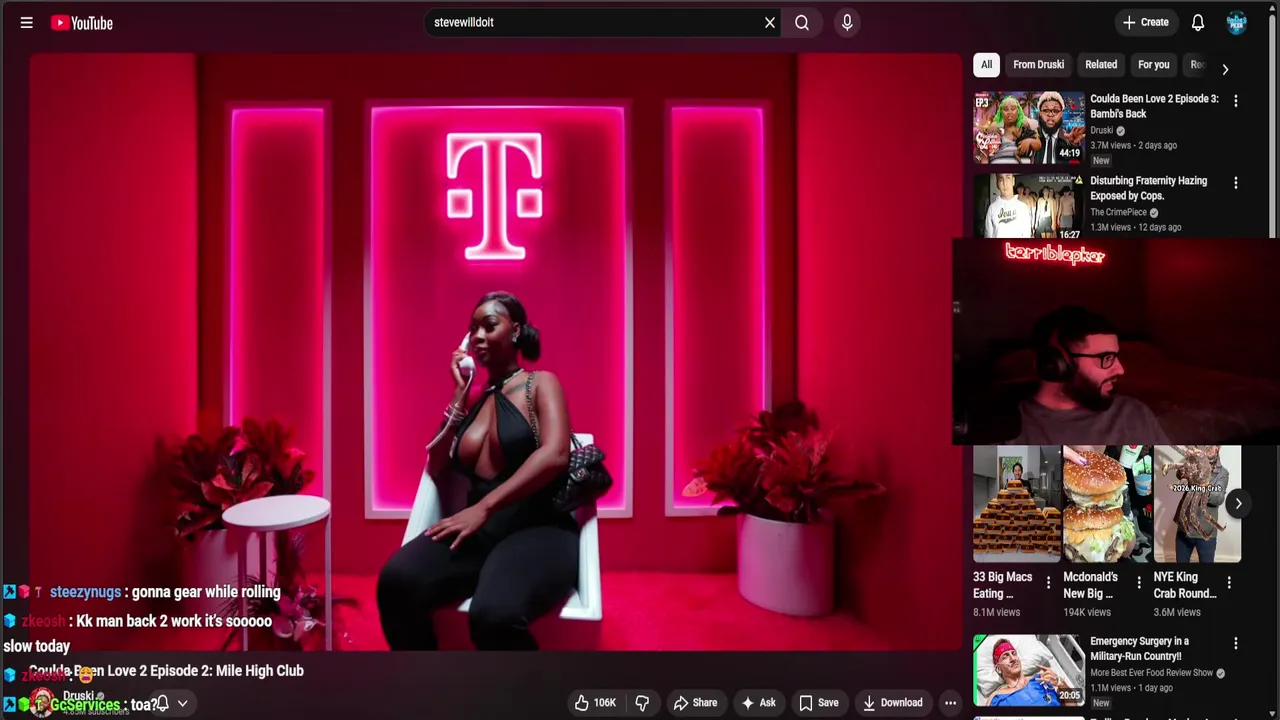Start voice search with the microphone

847,22
